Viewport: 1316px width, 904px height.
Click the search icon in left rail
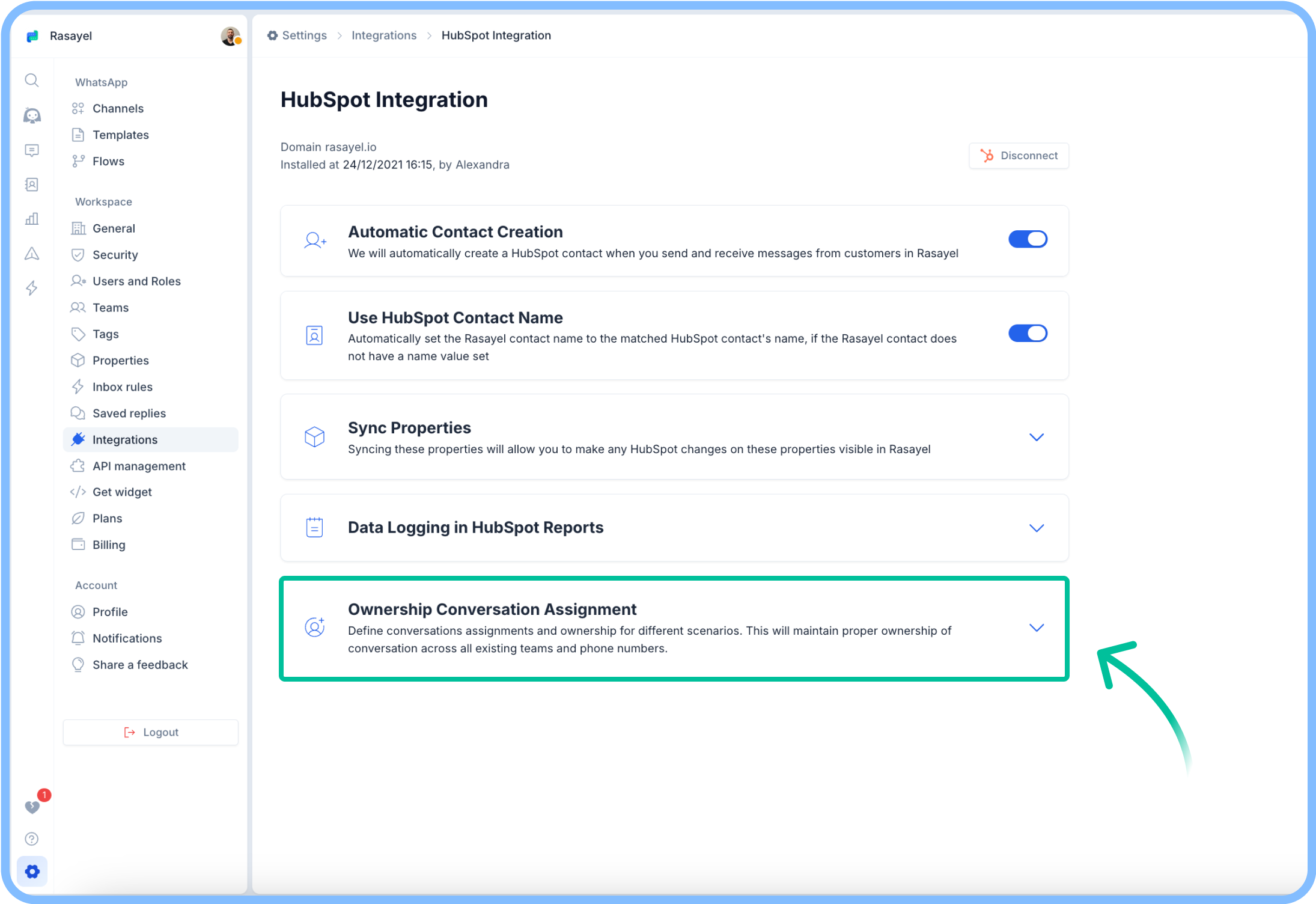pos(32,81)
